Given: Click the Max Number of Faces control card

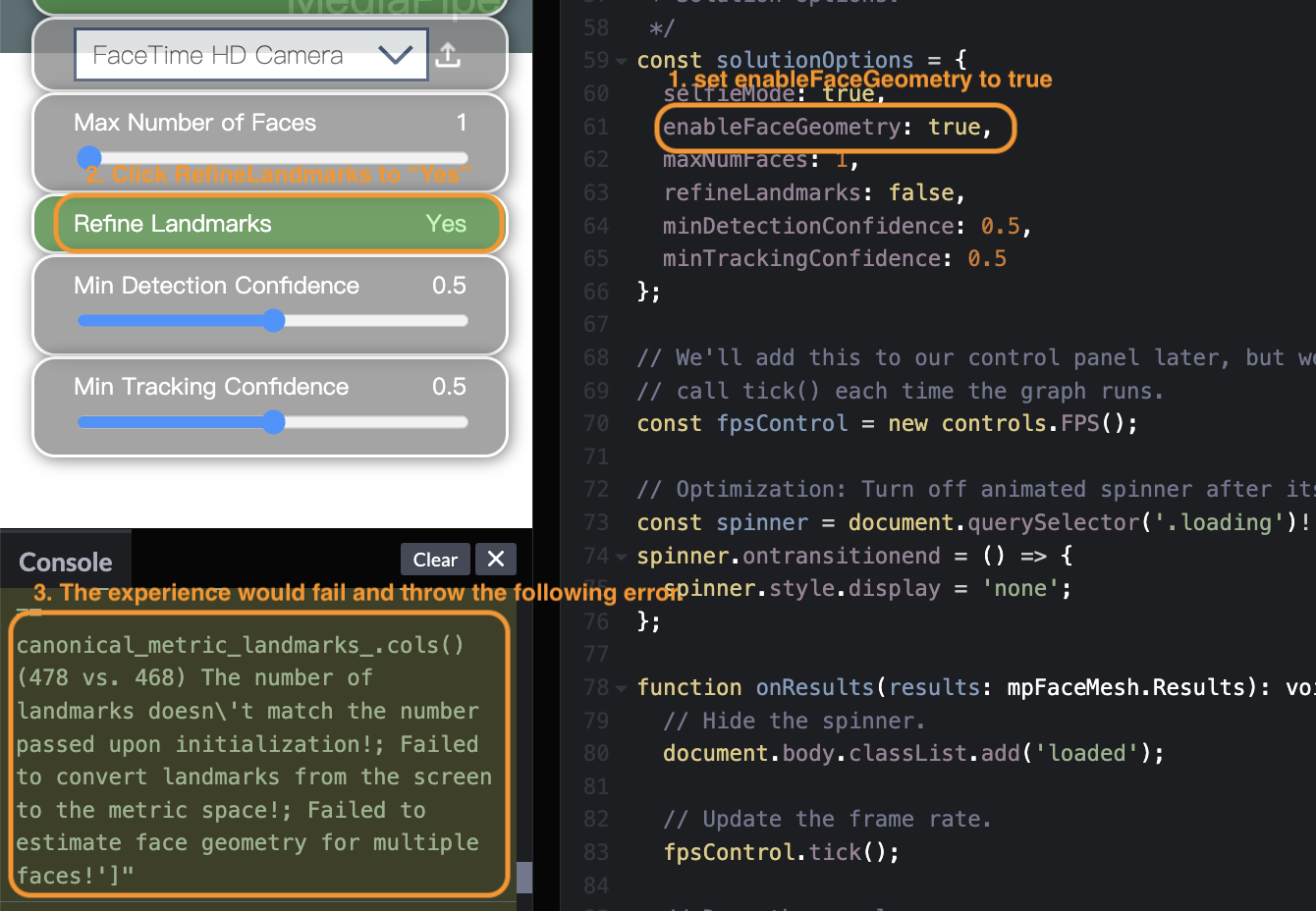Looking at the screenshot, I should [x=272, y=142].
